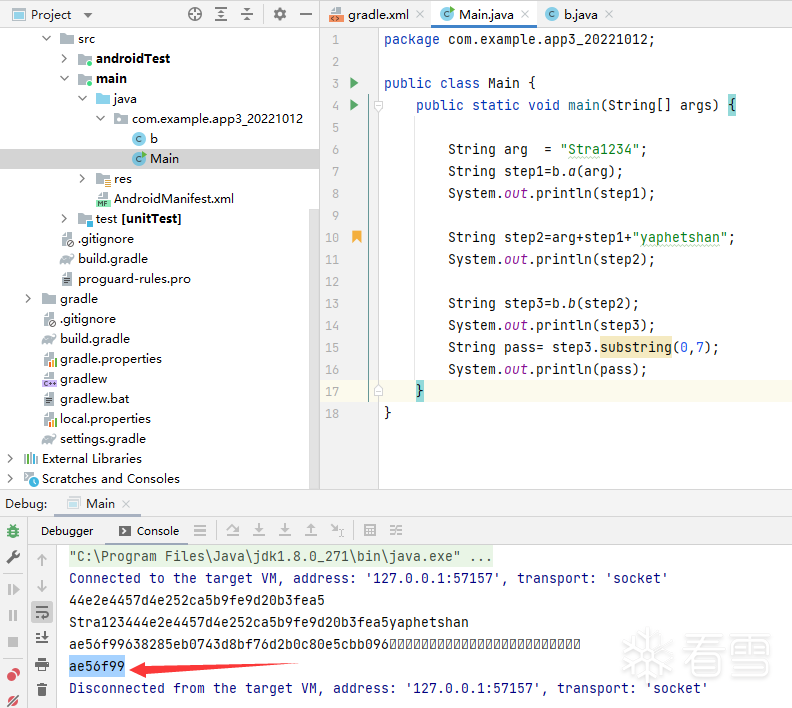This screenshot has height=708, width=792.
Task: Switch to the Debugger tab
Action: point(67,531)
